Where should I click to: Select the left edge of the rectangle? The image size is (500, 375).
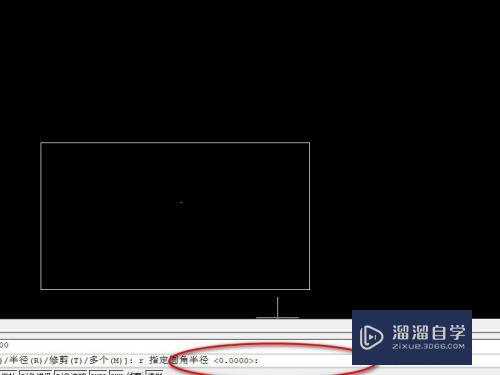[x=41, y=216]
